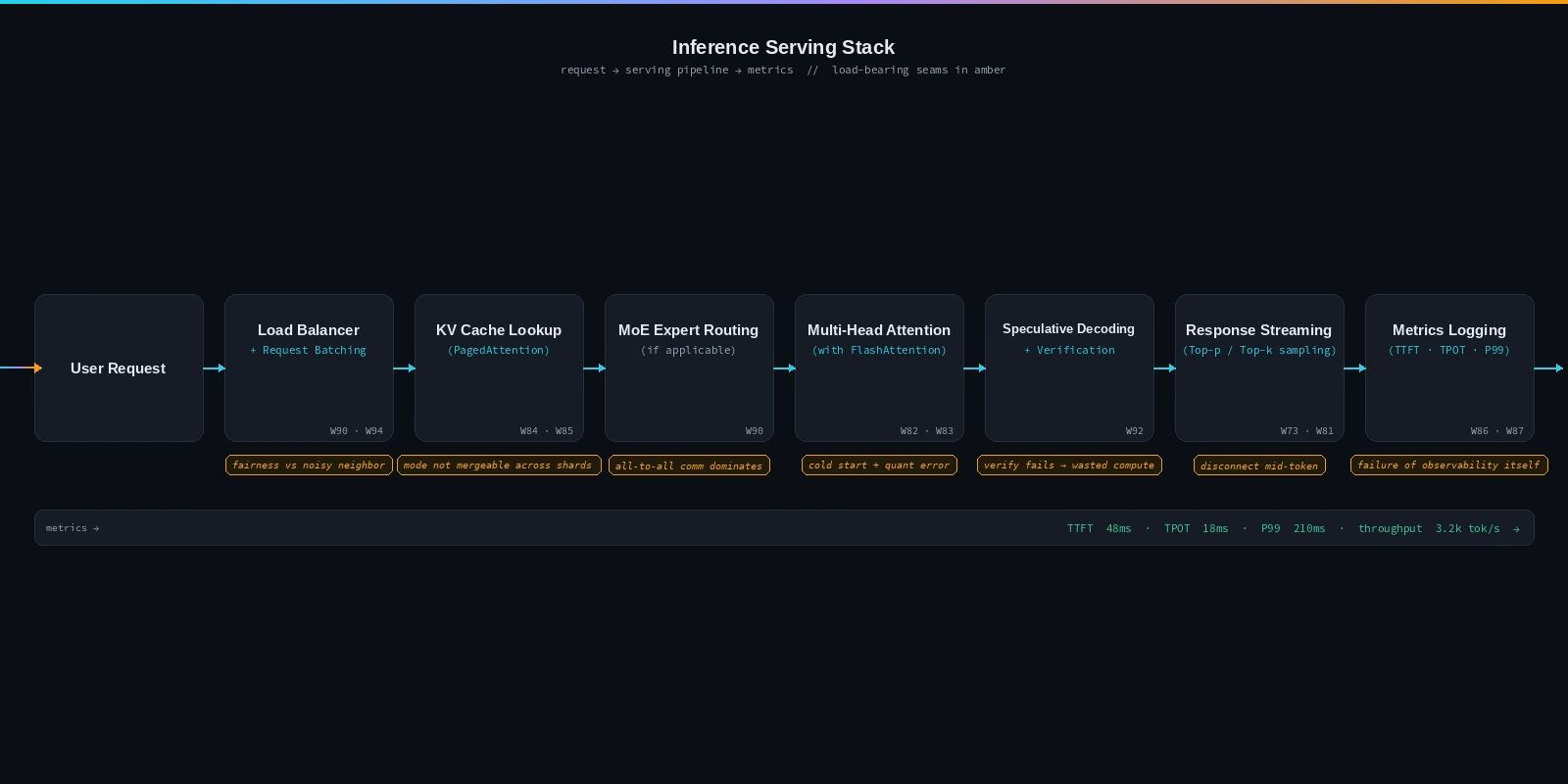1568x784 pixels.
Task: Click the 'W84 · W85' label
Action: click(x=547, y=431)
